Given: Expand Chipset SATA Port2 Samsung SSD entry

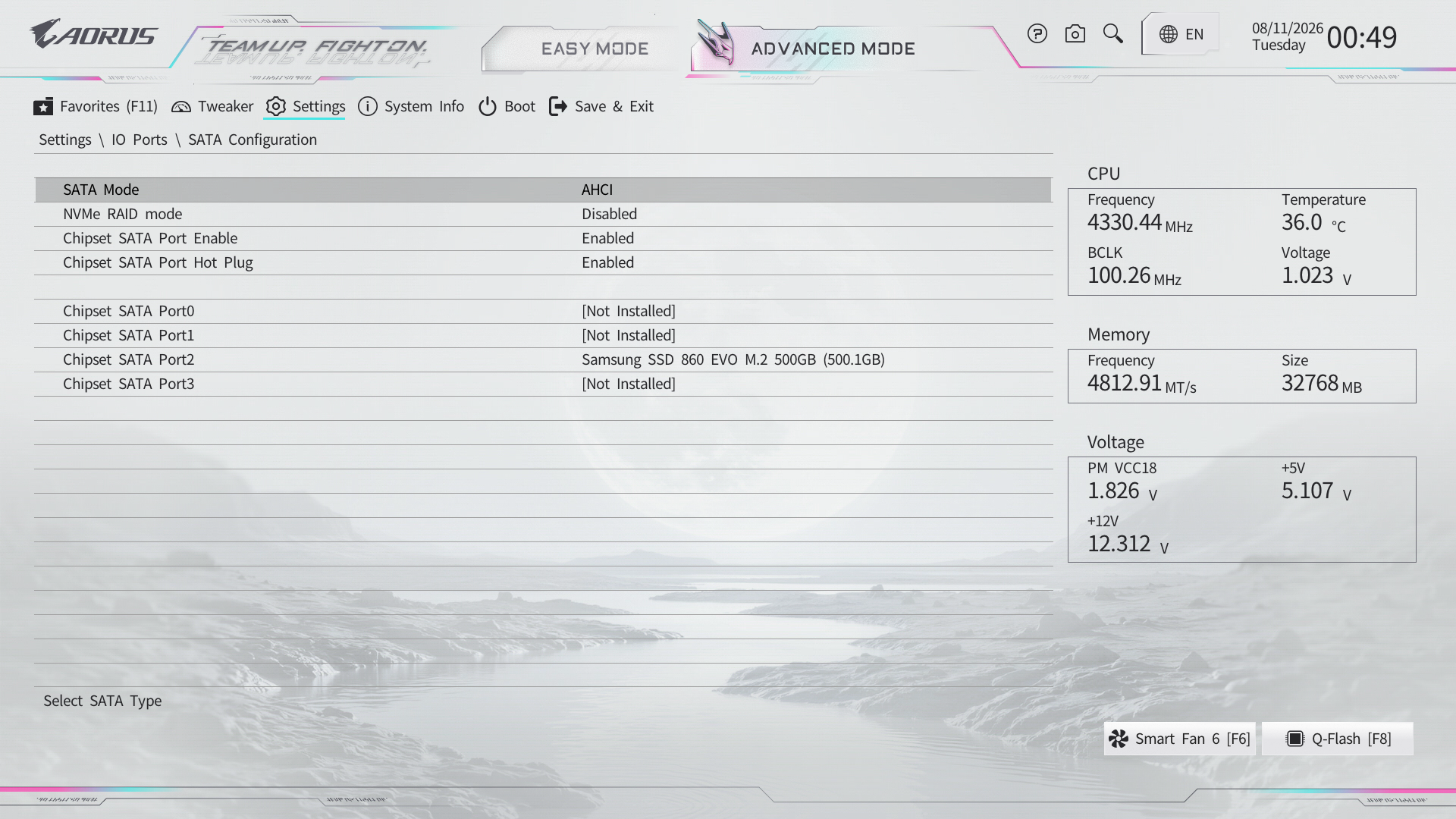Looking at the screenshot, I should coord(543,359).
